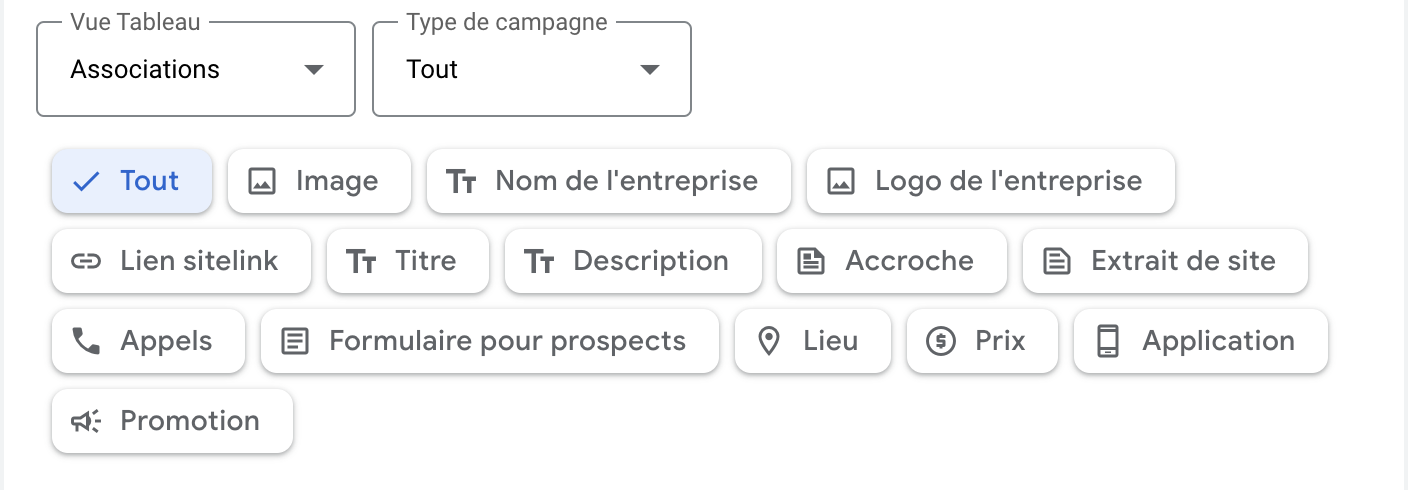Open the Type de campagne dropdown arrow

click(x=650, y=70)
